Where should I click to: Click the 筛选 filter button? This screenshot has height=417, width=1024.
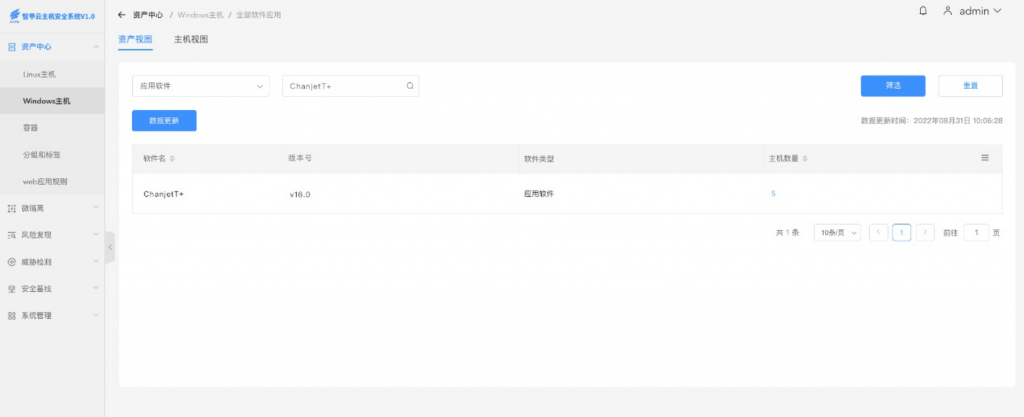click(892, 86)
